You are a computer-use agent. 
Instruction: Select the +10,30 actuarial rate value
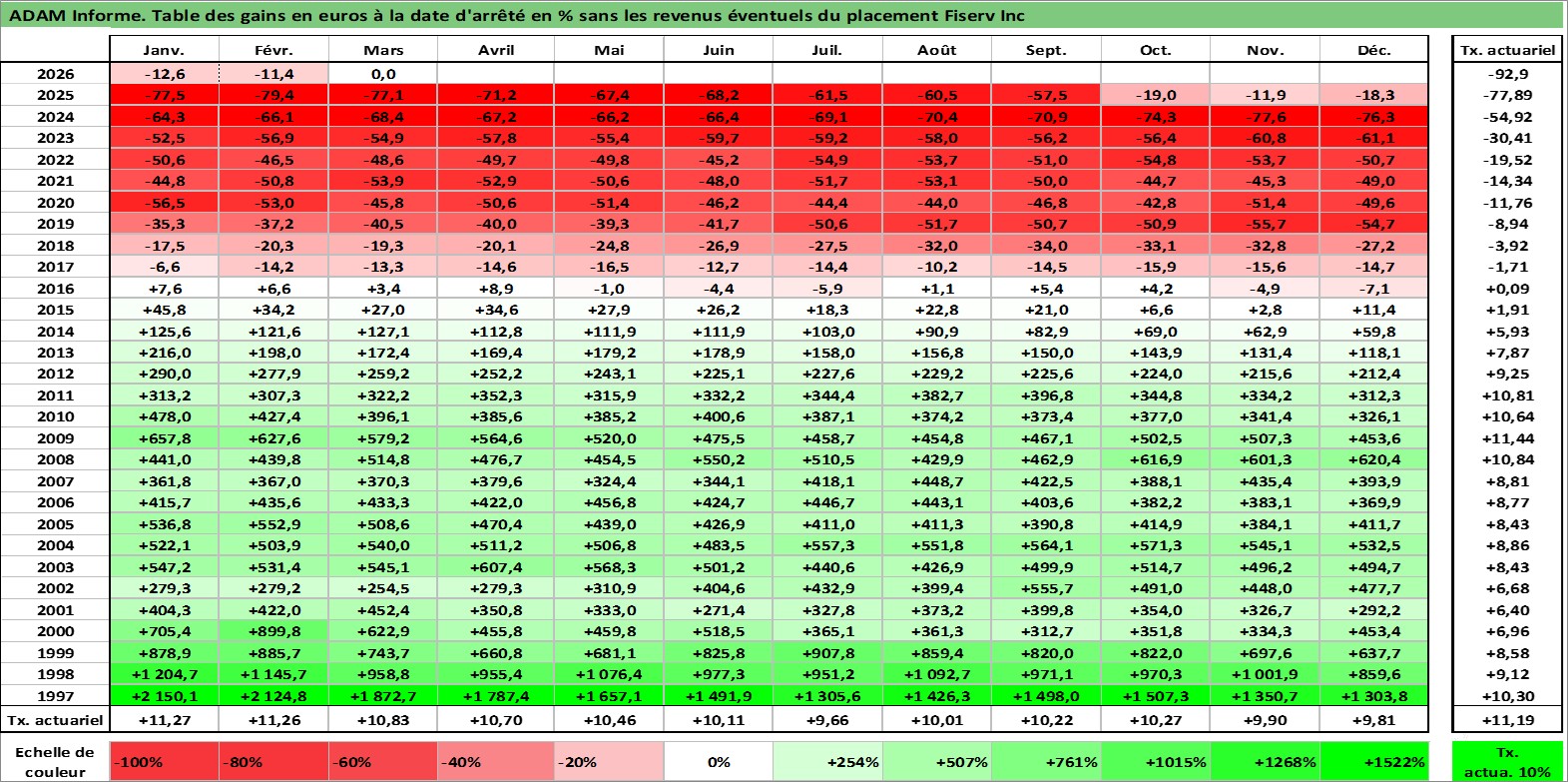pyautogui.click(x=1507, y=696)
